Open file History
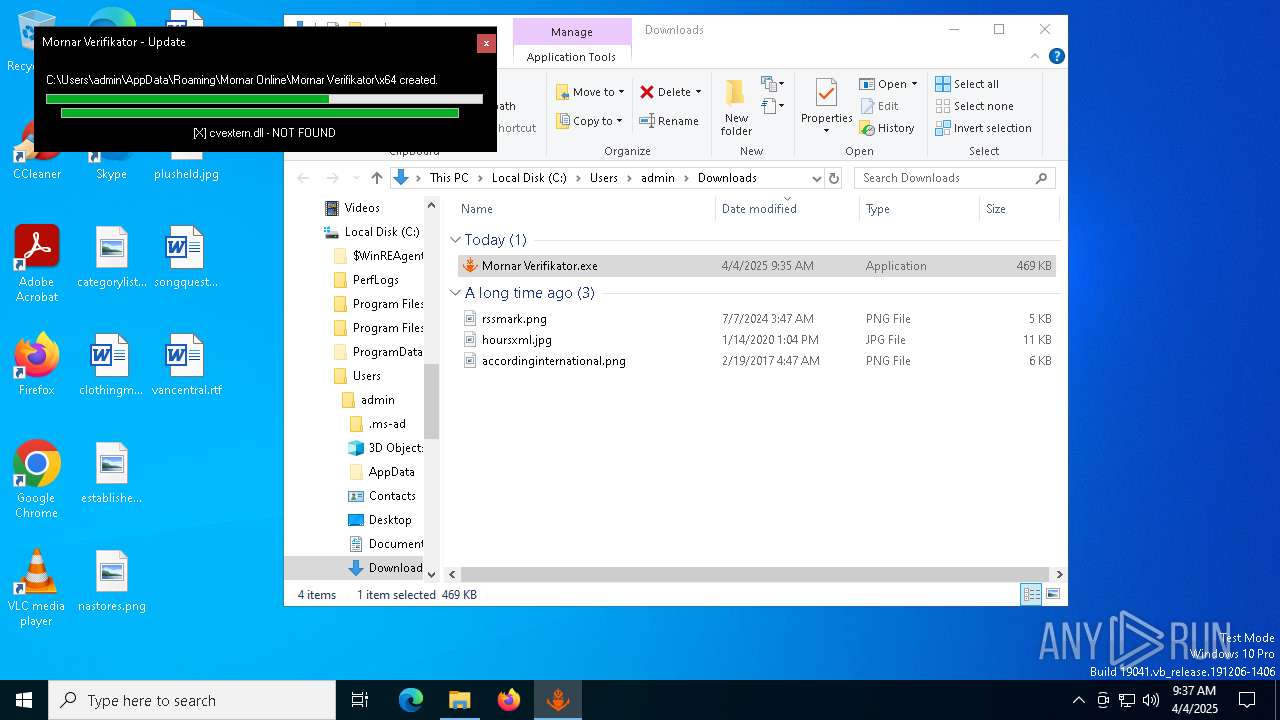Screen dimensions: 1280x720 coord(887,128)
